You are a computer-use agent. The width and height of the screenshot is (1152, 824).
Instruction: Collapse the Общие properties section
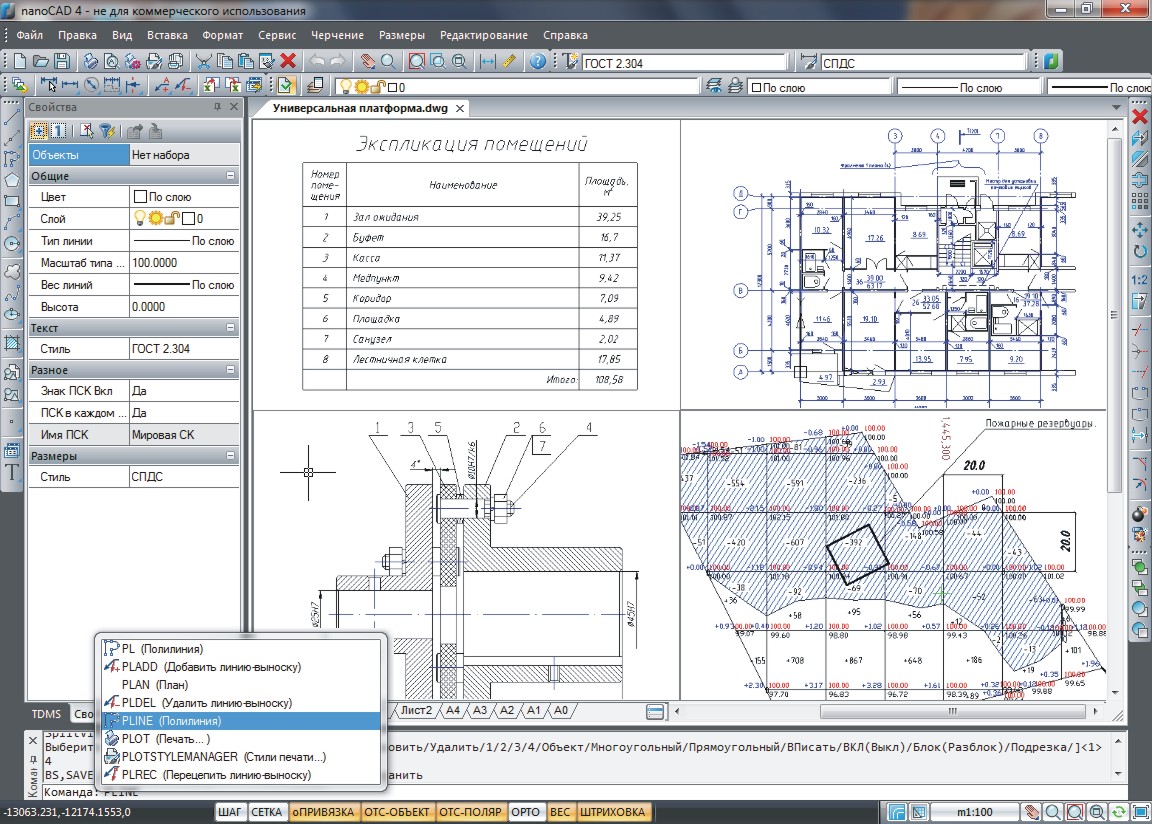(x=230, y=176)
